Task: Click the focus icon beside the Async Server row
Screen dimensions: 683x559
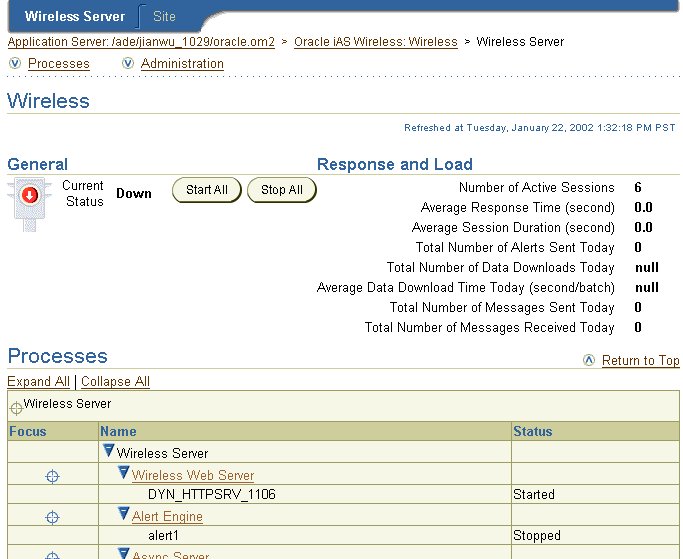Action: coord(52,556)
